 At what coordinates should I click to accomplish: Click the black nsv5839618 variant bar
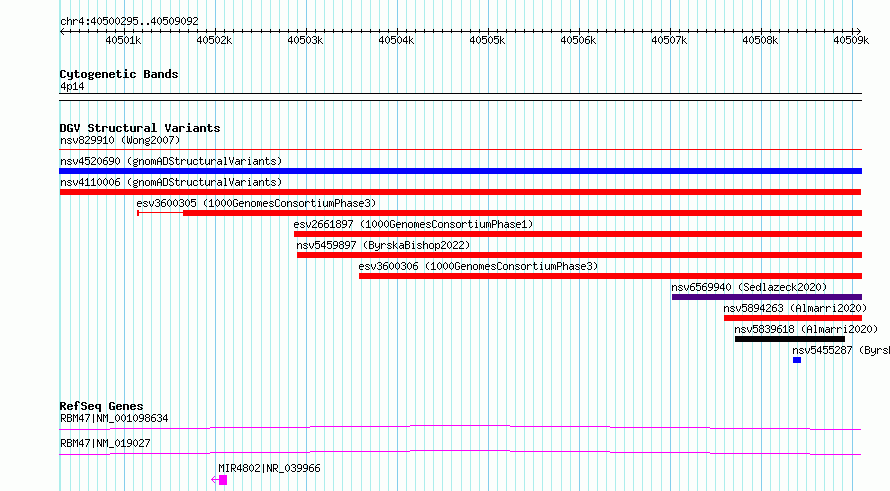pyautogui.click(x=790, y=339)
